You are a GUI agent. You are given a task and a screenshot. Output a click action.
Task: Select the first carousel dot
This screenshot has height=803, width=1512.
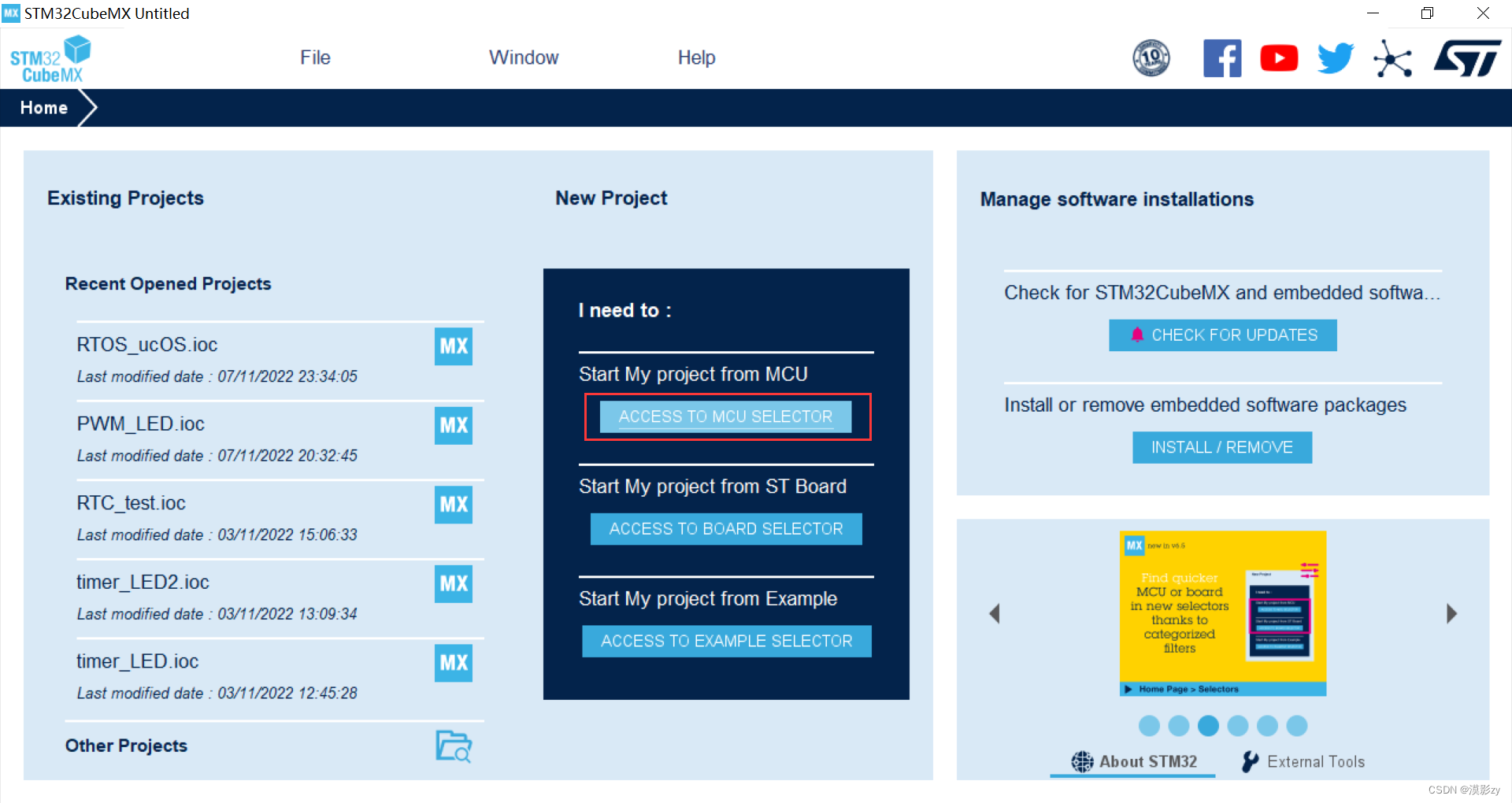point(1149,726)
